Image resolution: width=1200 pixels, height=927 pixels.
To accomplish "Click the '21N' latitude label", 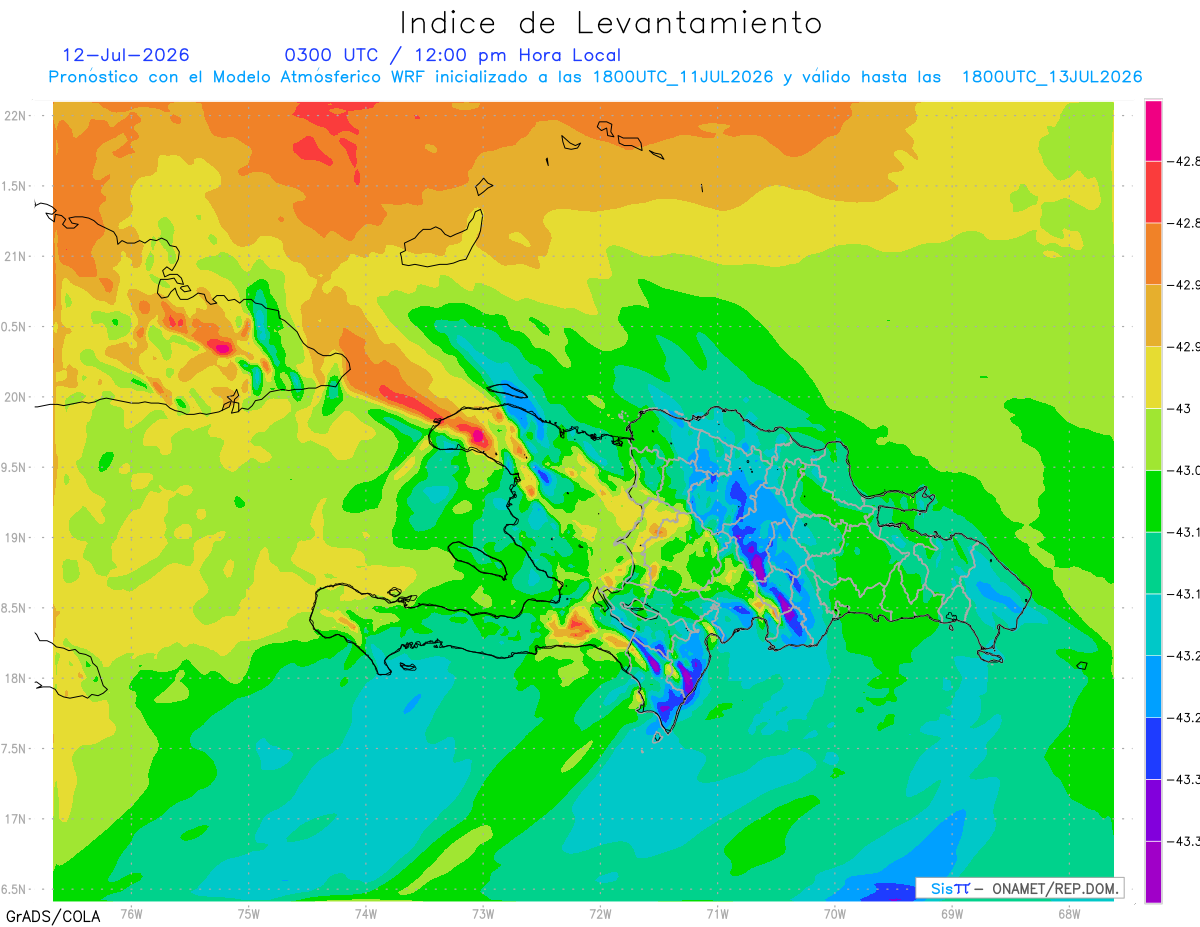I will (x=15, y=256).
